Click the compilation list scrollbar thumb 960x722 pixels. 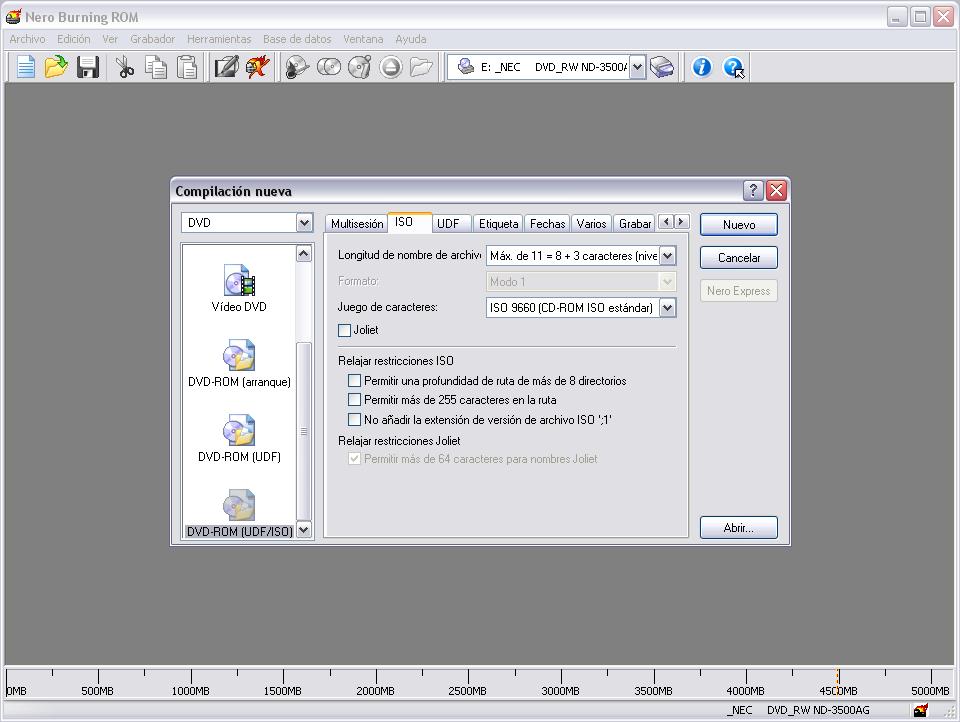coord(304,431)
